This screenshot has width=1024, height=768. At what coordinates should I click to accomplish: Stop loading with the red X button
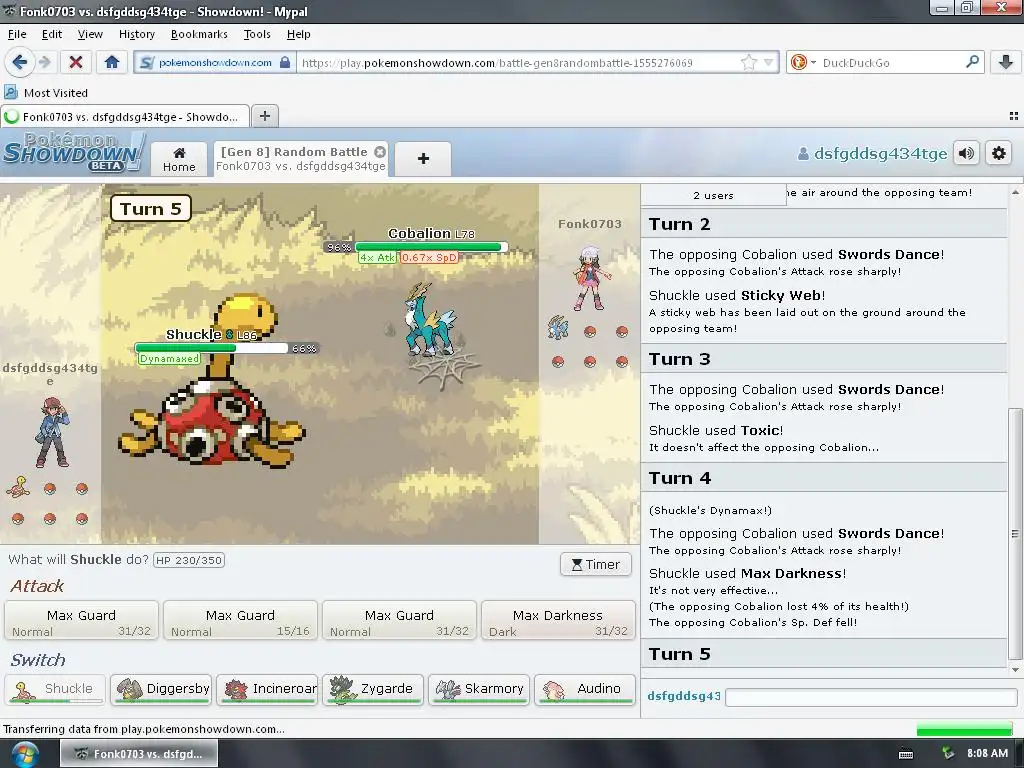click(x=76, y=62)
